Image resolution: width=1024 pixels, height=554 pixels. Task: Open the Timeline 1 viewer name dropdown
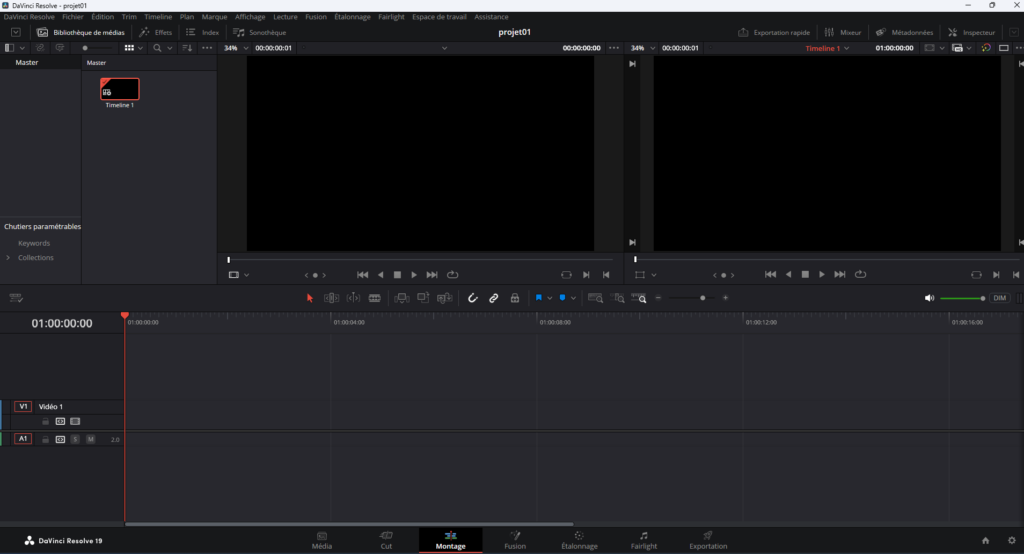tap(847, 48)
